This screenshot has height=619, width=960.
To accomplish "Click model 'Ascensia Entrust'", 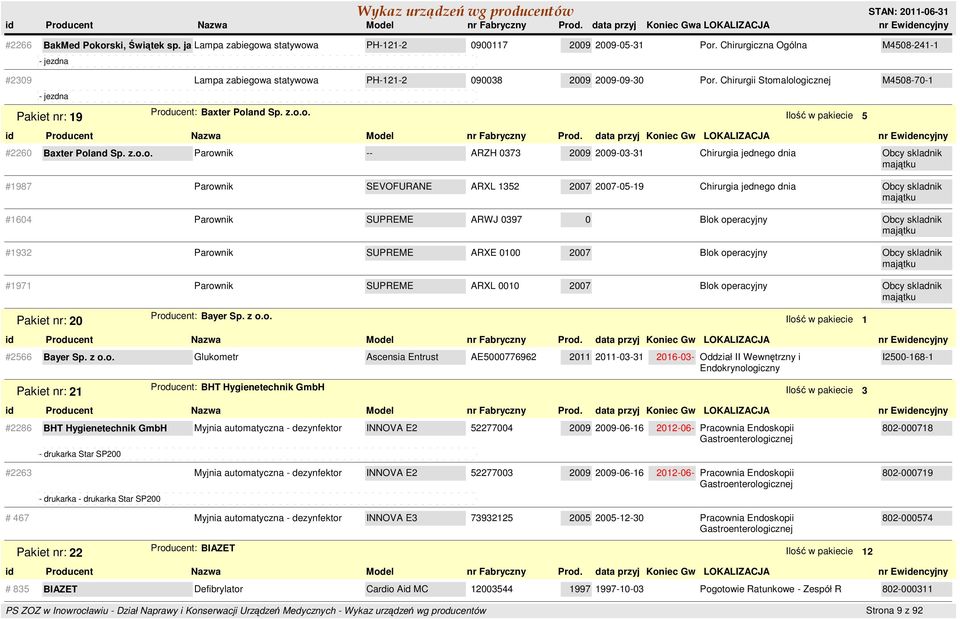I will coord(402,357).
